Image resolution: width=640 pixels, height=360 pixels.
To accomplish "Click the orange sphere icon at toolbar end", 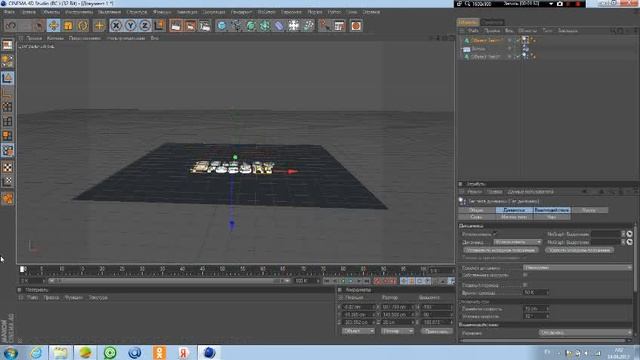I will (x=356, y=26).
